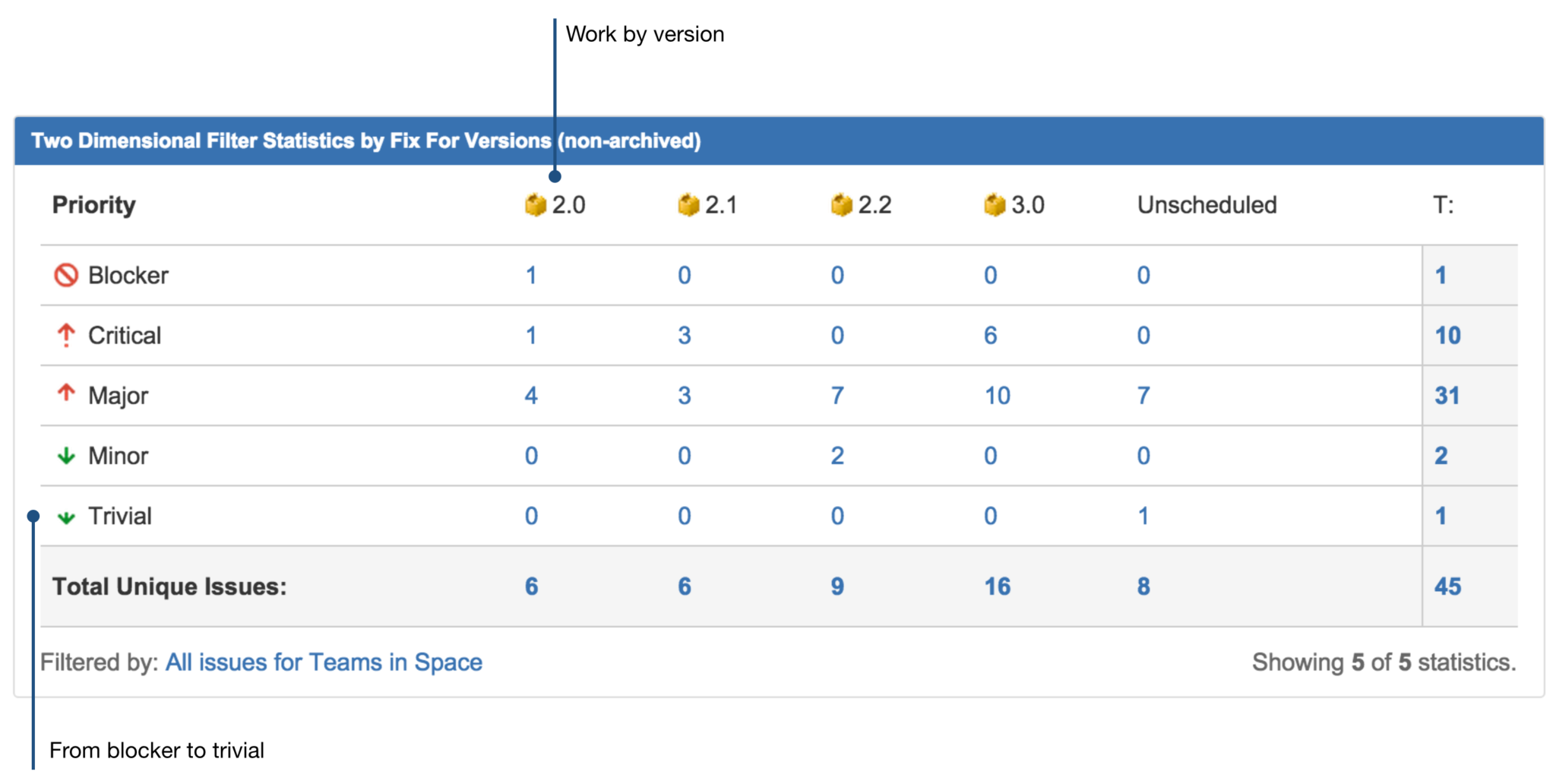This screenshot has width=1556, height=784.
Task: Click the 3.0 version column label
Action: click(x=1028, y=205)
